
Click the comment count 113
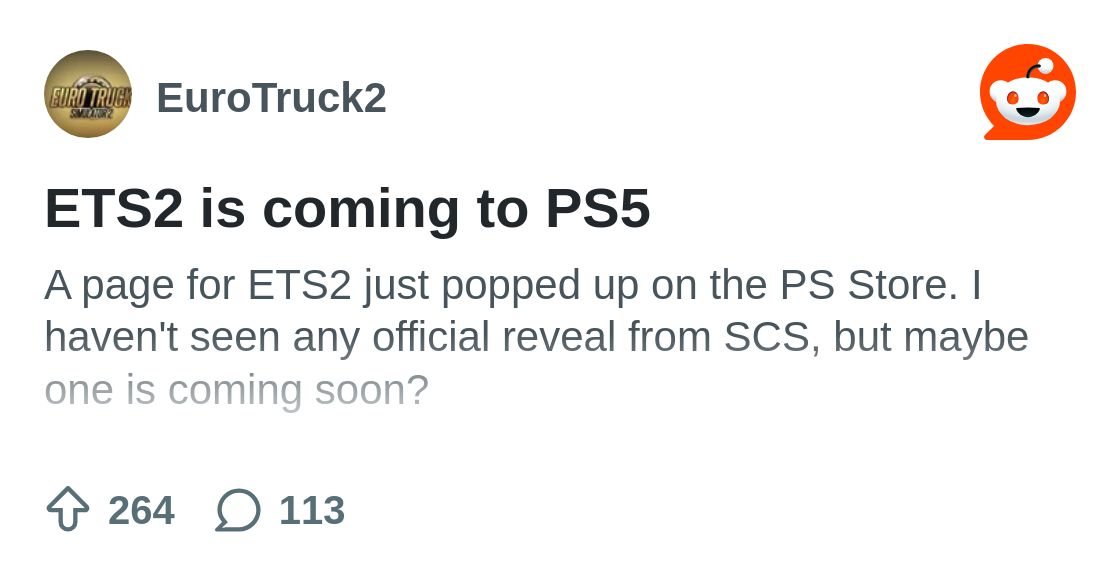312,510
